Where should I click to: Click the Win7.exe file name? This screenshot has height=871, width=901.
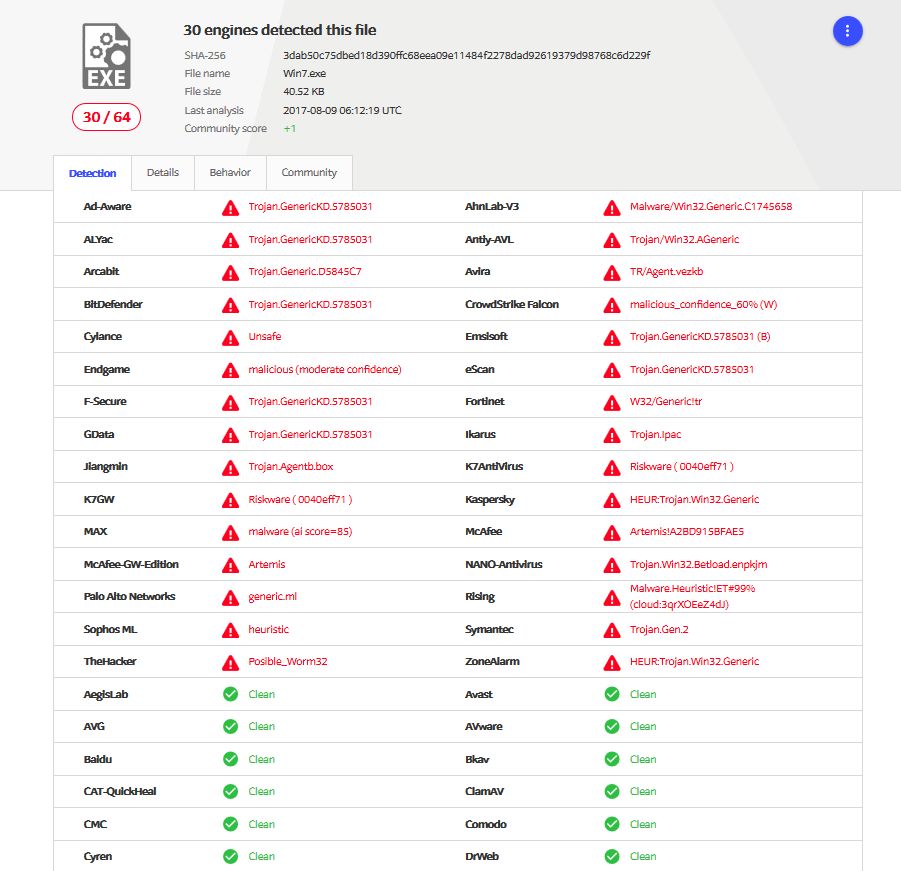click(x=304, y=73)
